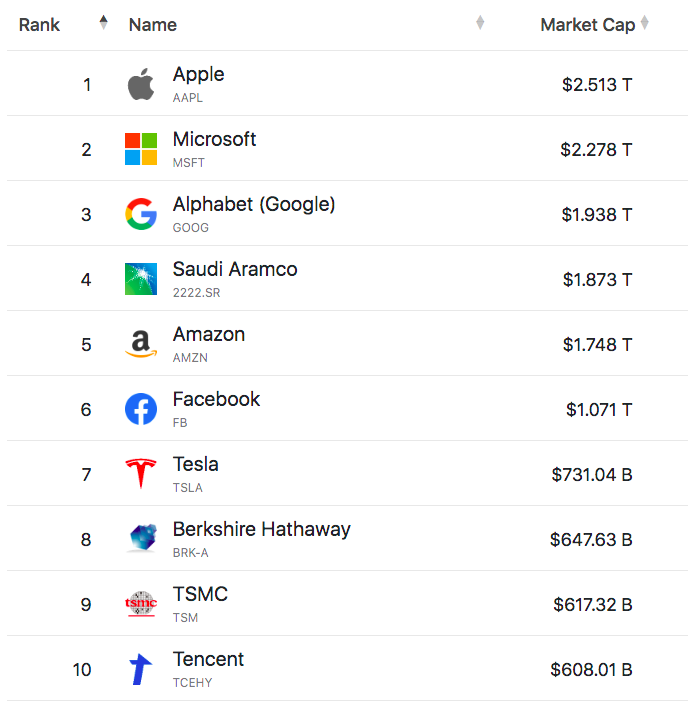Open the Alphabet (Google) link
688x703 pixels.
pos(254,204)
